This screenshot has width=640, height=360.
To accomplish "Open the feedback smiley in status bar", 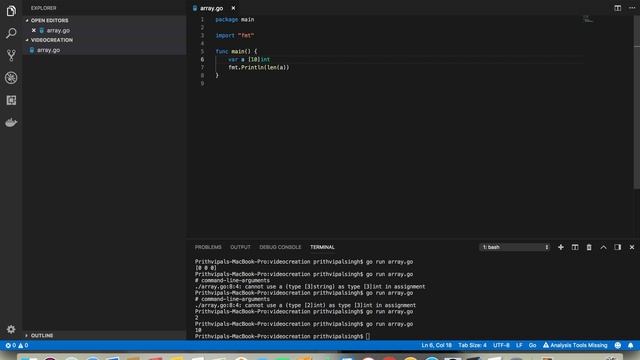I will [x=618, y=345].
